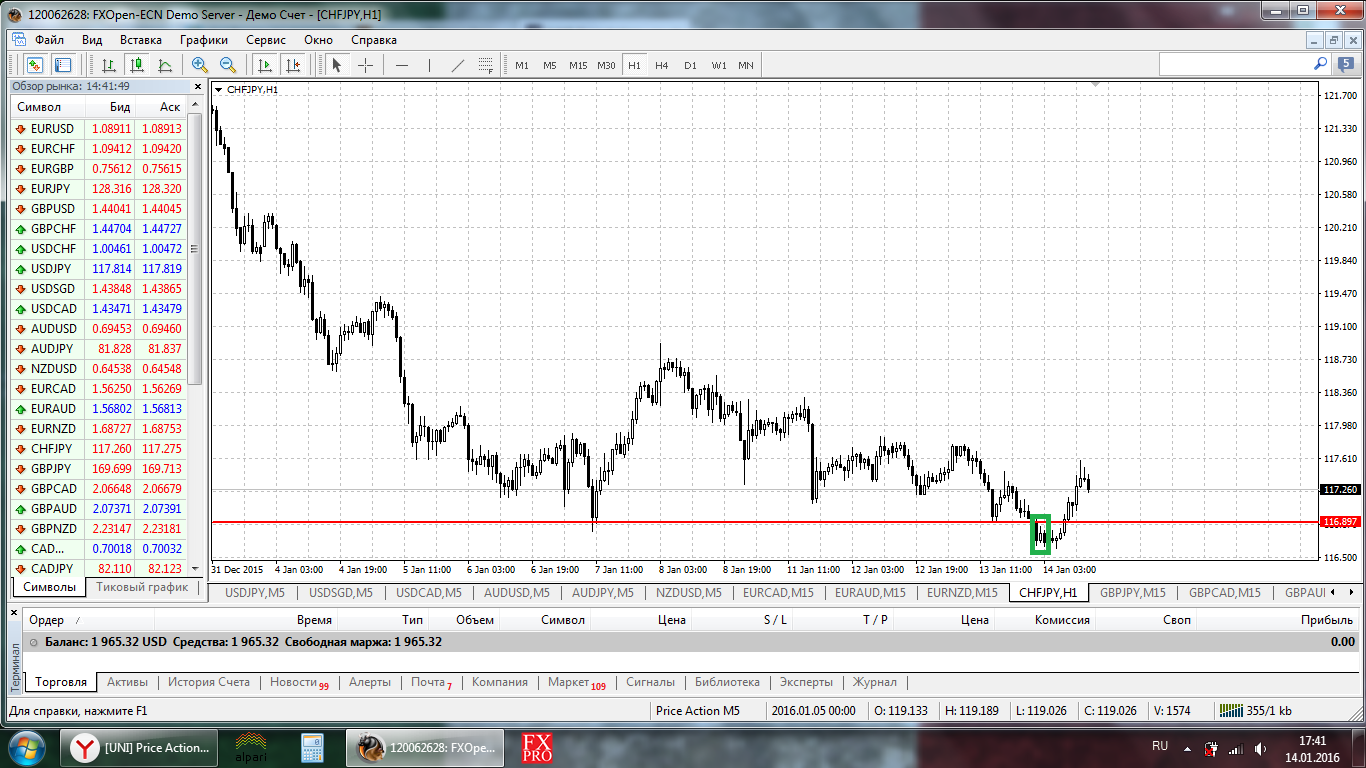The height and width of the screenshot is (768, 1366).
Task: Open the Вставка menu
Action: tap(141, 40)
